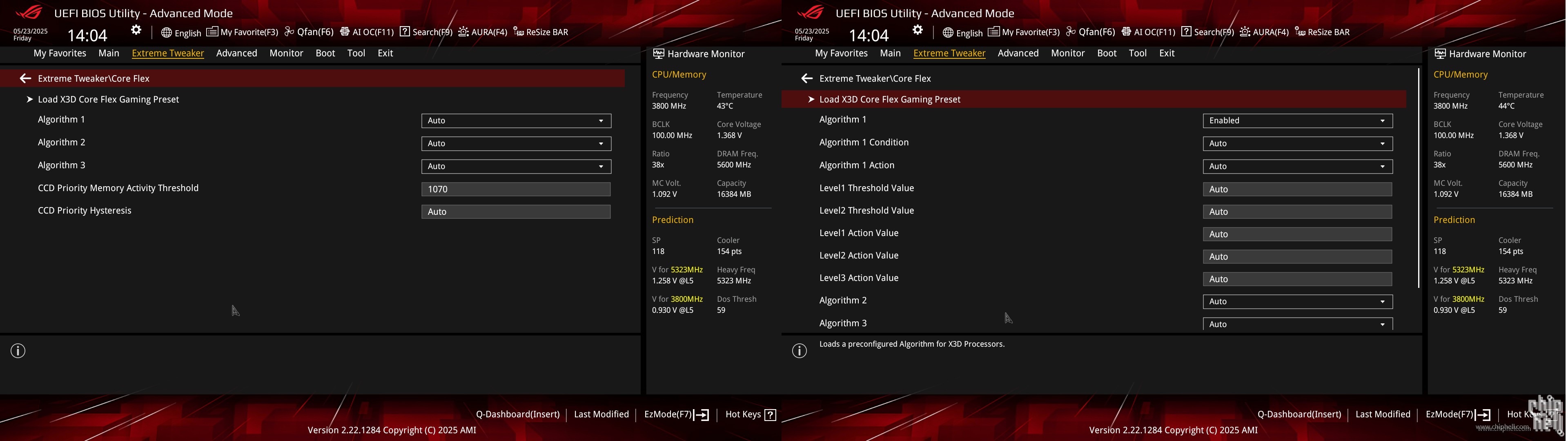This screenshot has width=1568, height=441.
Task: Select Extreme Tweaker tab in right screen
Action: coord(949,53)
